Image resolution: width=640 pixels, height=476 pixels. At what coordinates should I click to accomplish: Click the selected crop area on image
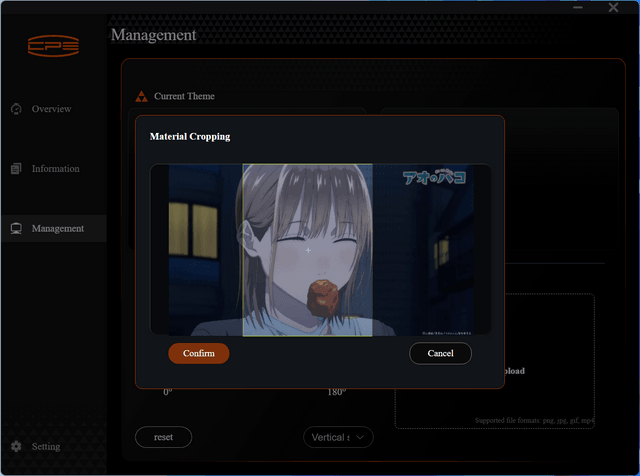pyautogui.click(x=307, y=250)
